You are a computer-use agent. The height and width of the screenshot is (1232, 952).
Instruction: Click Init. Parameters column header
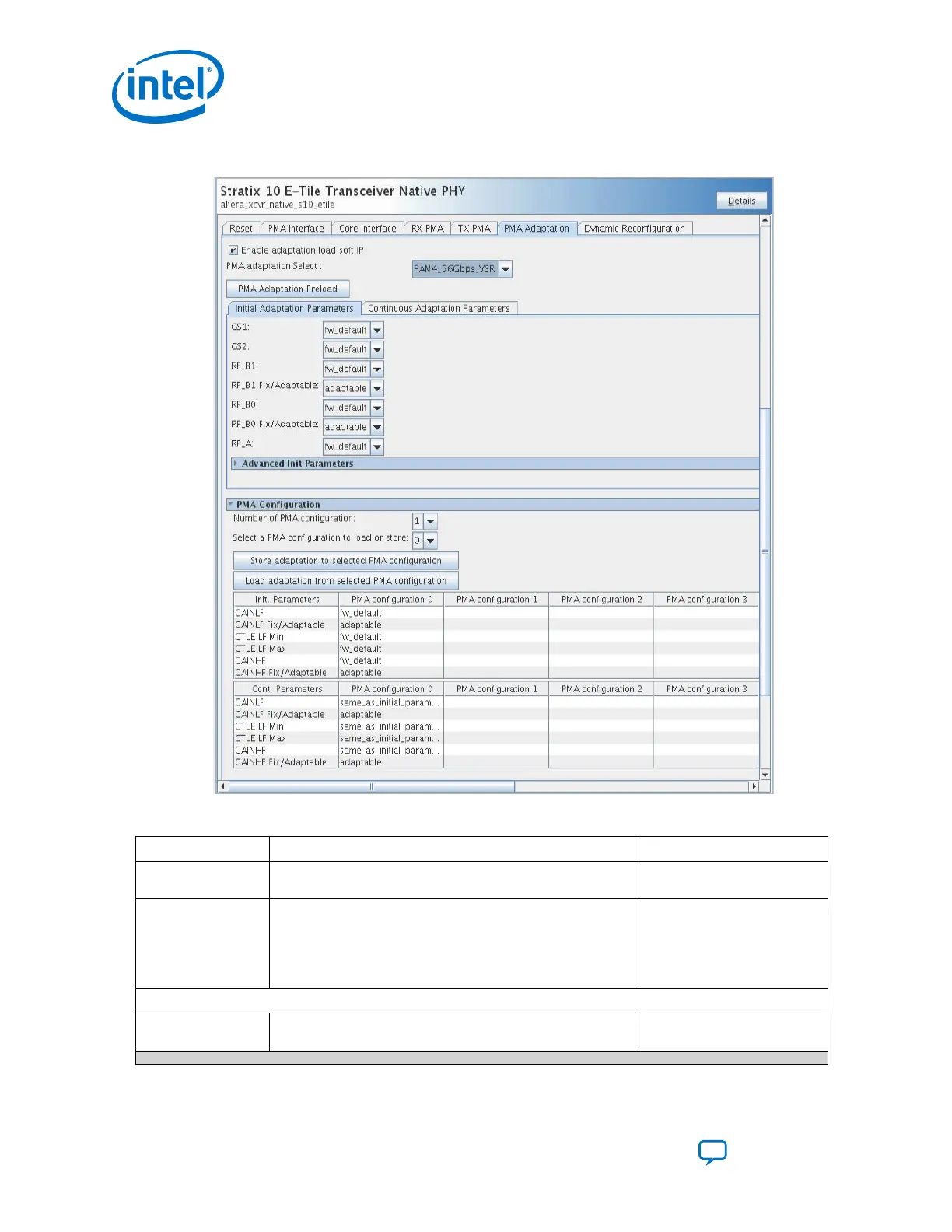[x=287, y=600]
